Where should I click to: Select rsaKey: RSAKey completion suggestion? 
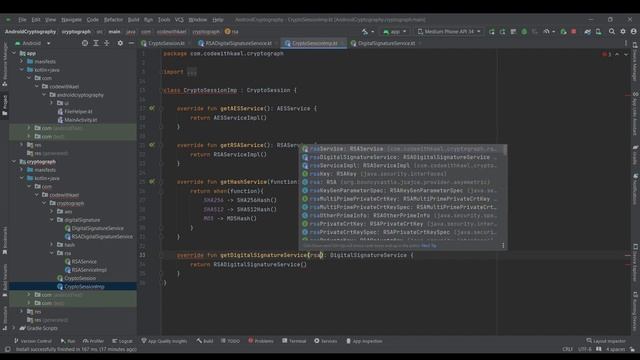tap(402, 174)
